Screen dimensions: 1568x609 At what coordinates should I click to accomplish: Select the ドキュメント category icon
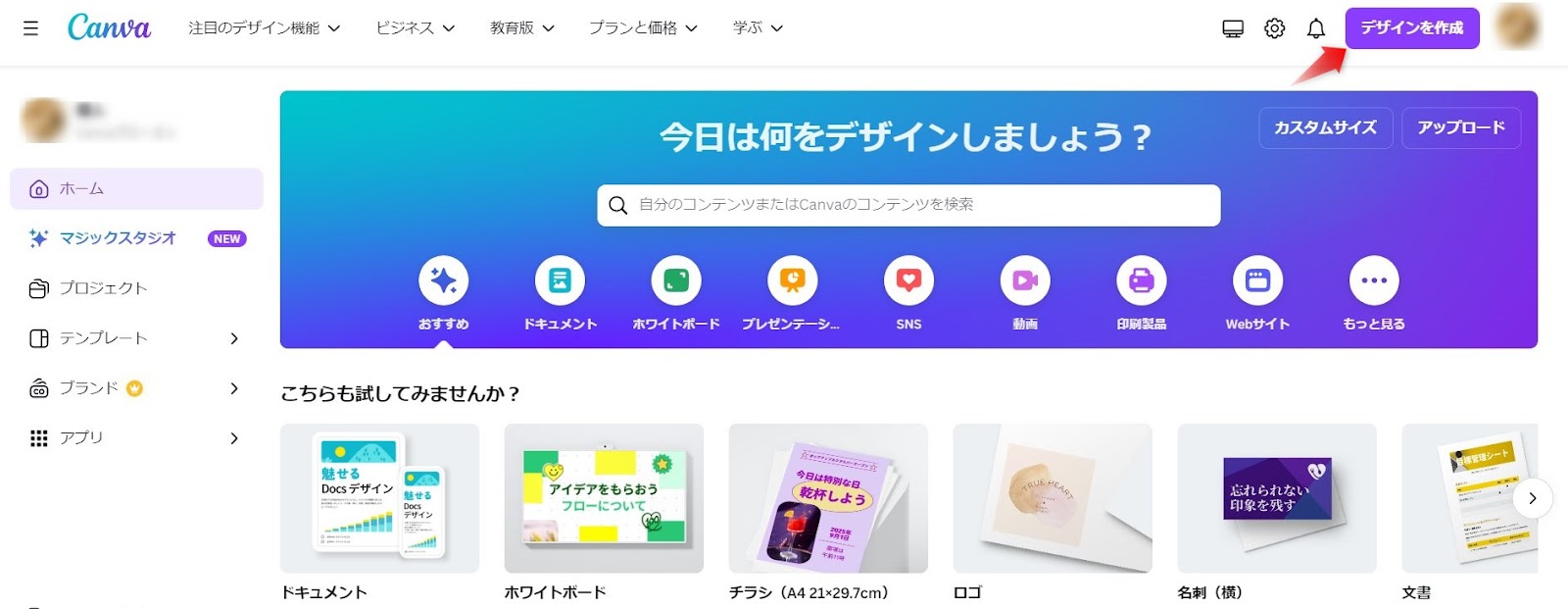[560, 280]
